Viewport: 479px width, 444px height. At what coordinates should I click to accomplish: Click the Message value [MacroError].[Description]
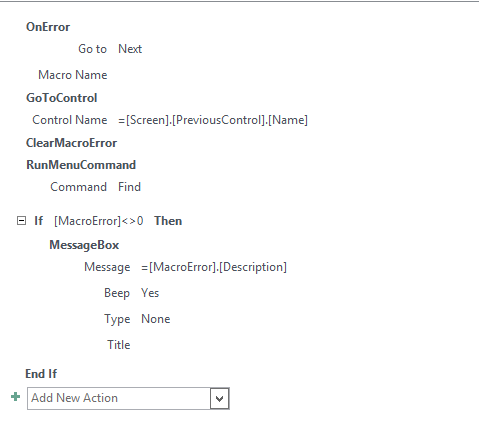click(214, 267)
